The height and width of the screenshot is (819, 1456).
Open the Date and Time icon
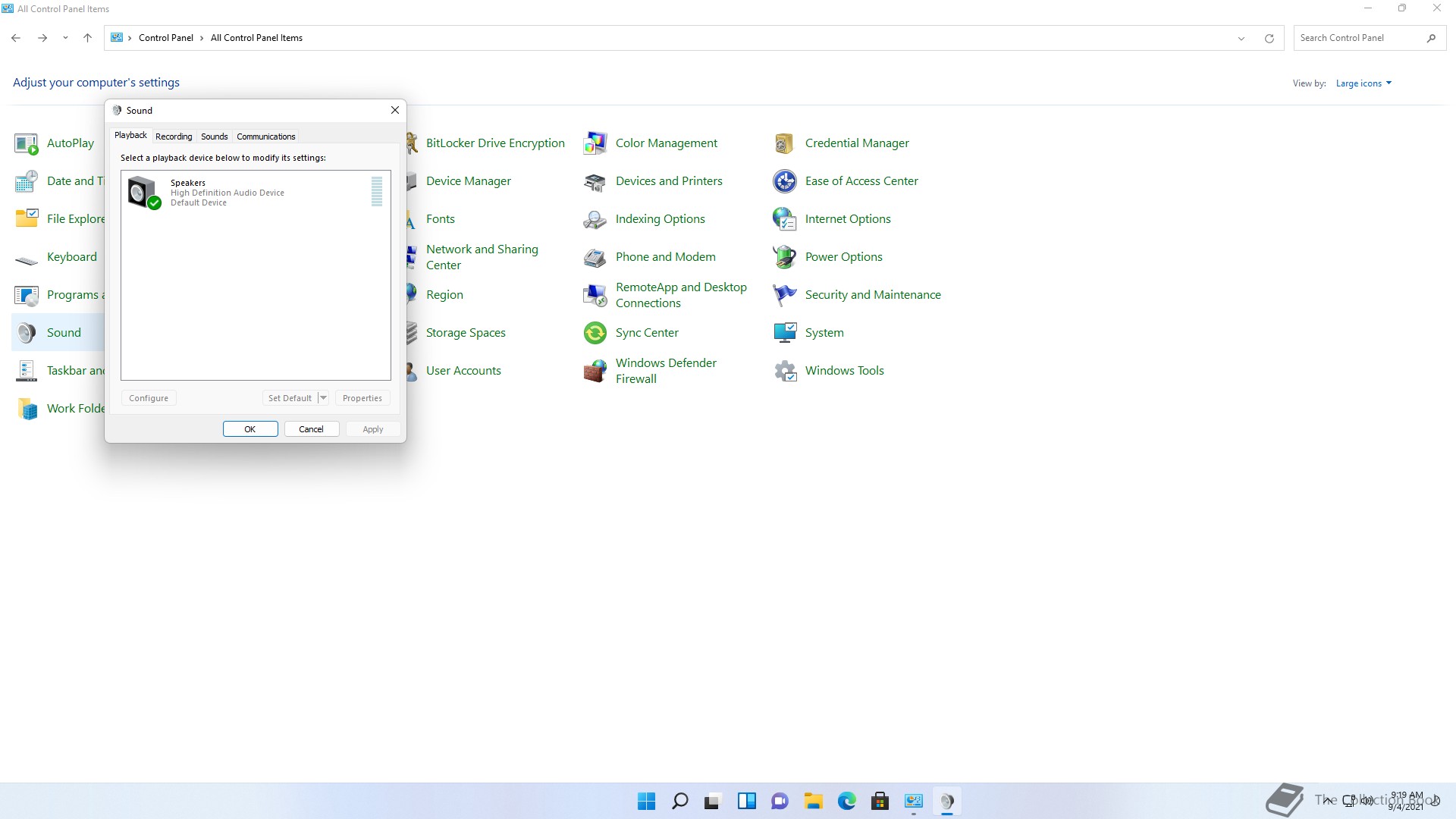pos(27,181)
